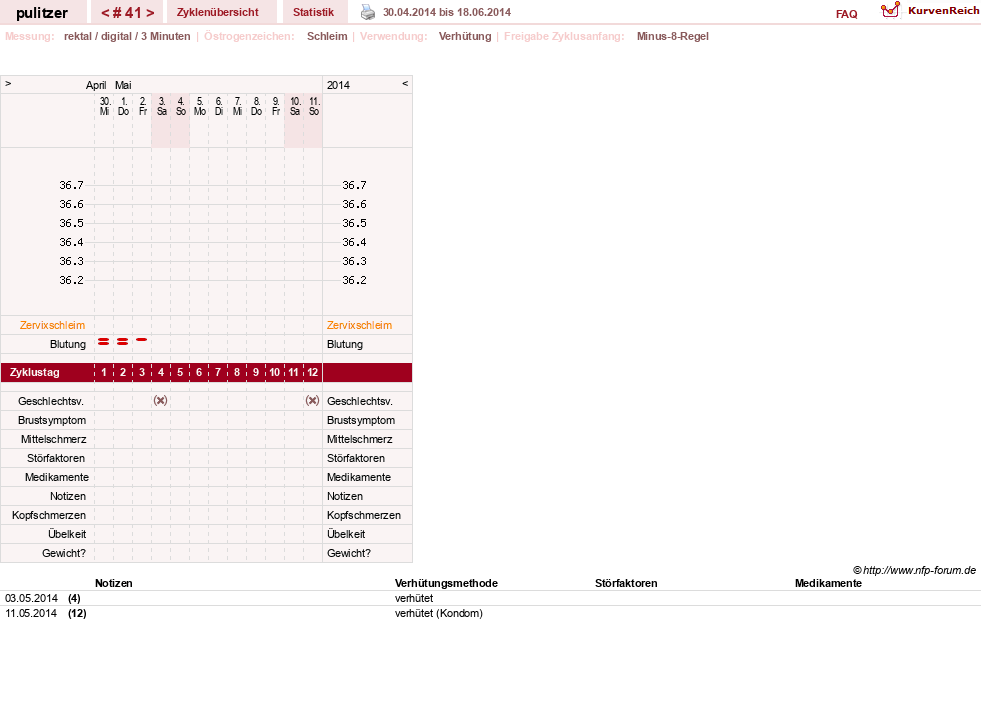Select cycle day 6 cell
The image size is (981, 702).
click(x=199, y=372)
